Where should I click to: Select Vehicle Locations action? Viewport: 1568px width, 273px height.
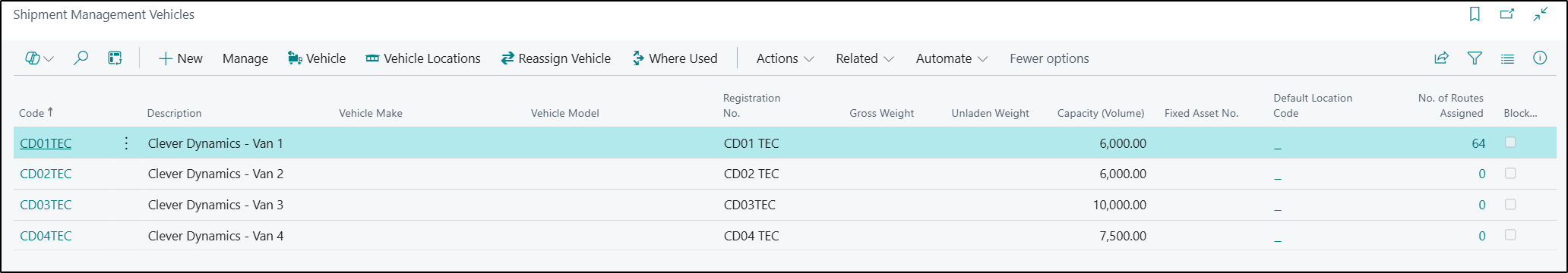pos(423,58)
